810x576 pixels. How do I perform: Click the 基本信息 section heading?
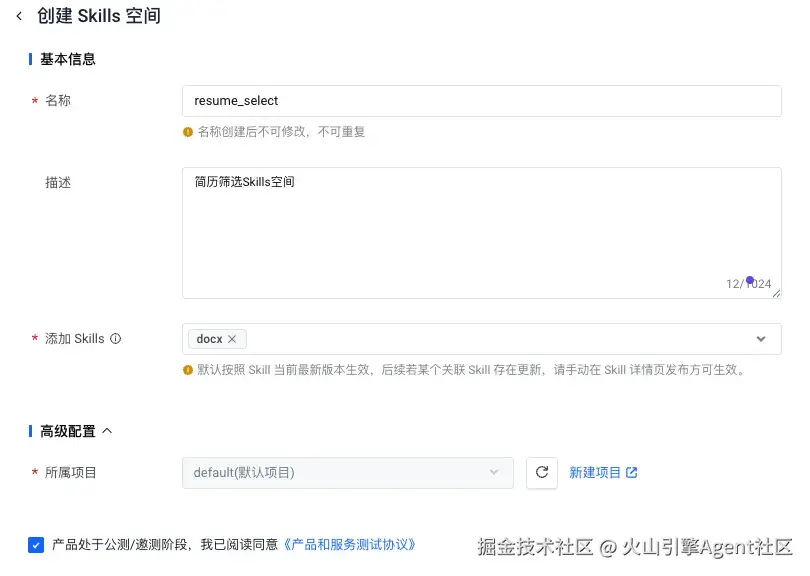(68, 59)
